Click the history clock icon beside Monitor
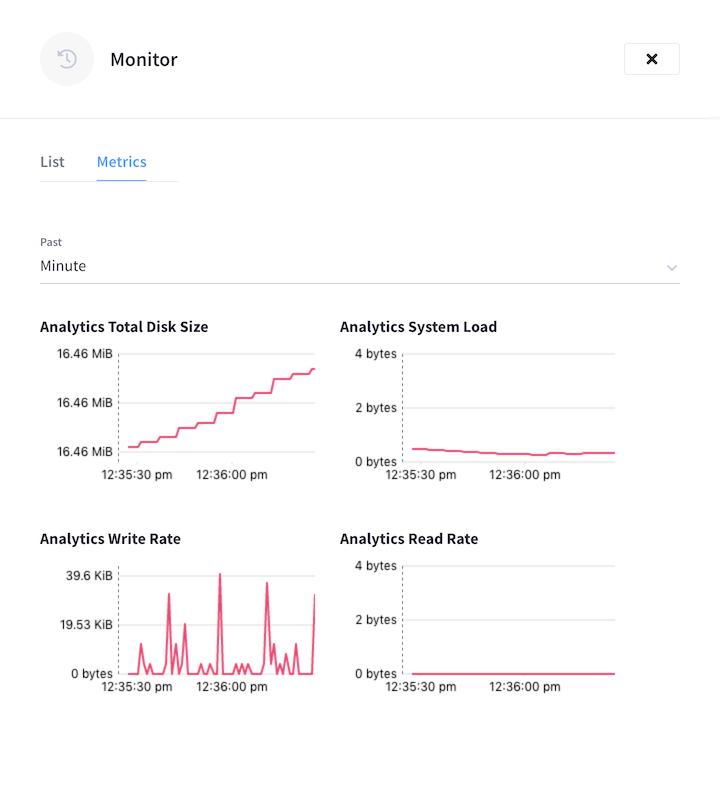 (66, 59)
